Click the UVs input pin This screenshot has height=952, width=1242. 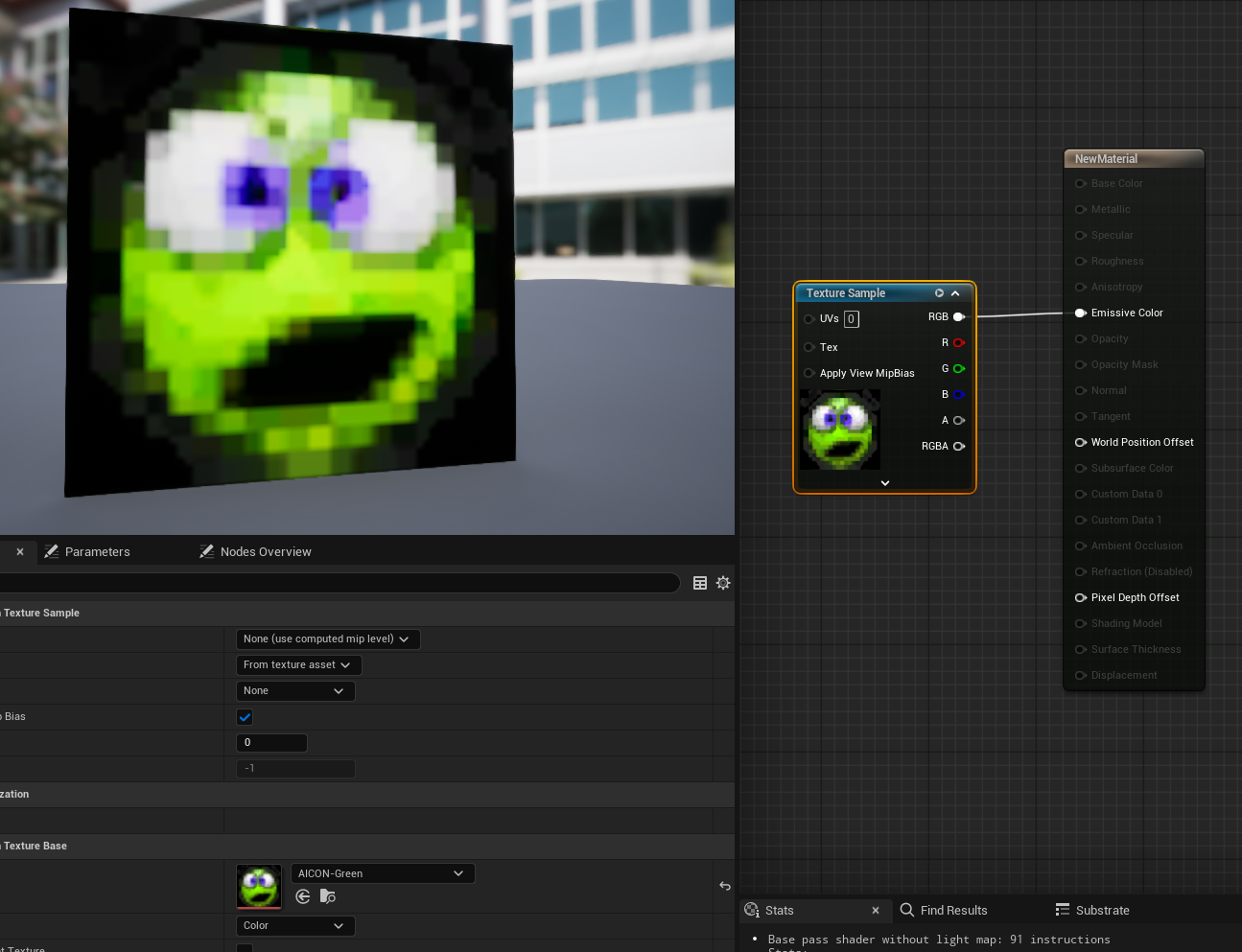coord(809,319)
